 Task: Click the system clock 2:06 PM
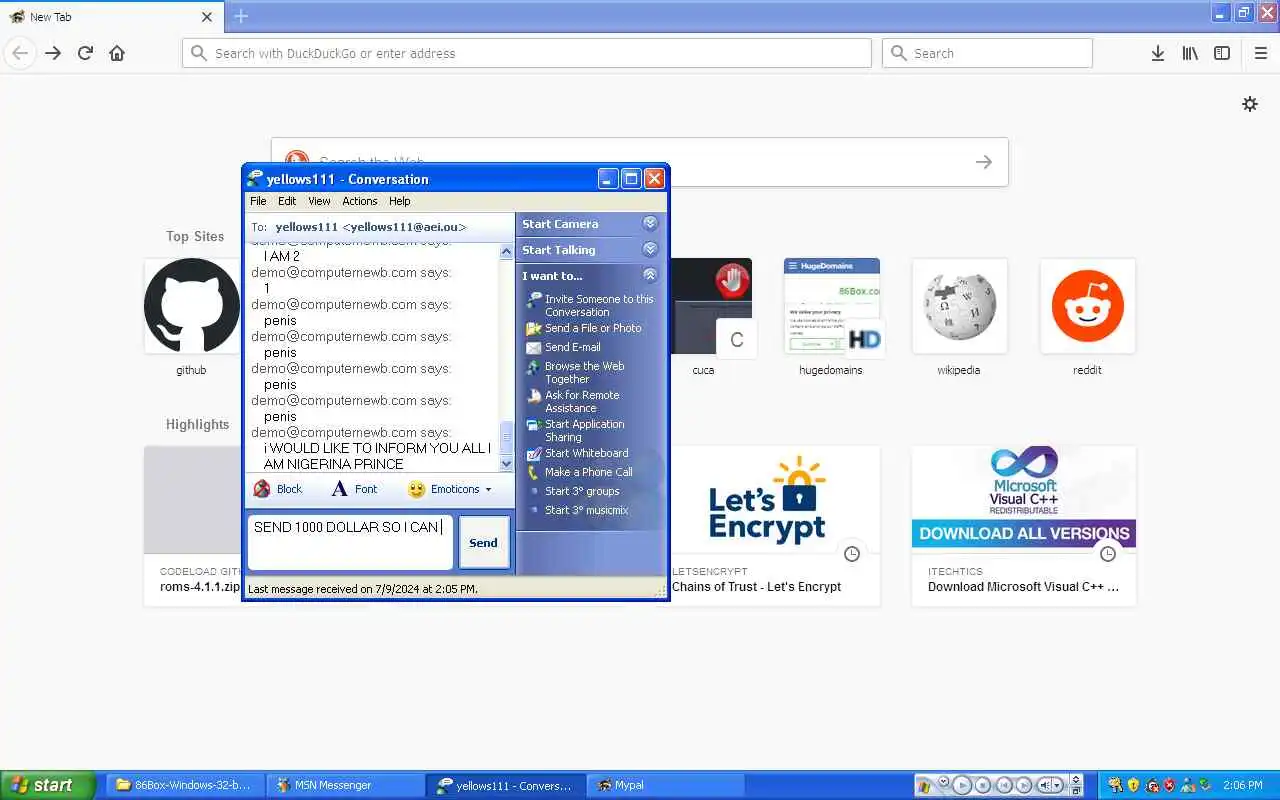click(x=1245, y=786)
